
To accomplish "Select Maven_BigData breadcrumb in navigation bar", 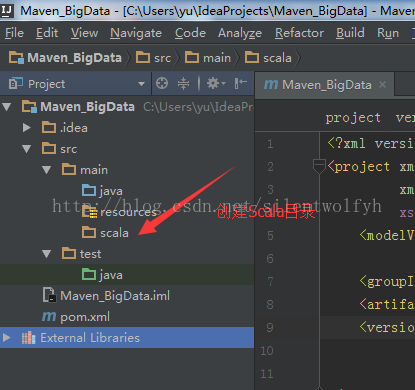I will [x=65, y=58].
